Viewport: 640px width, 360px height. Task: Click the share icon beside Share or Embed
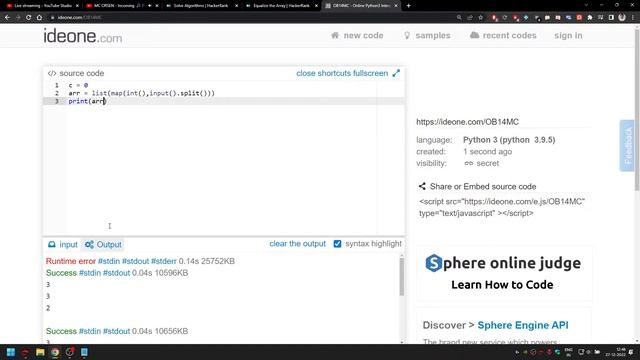tap(422, 187)
